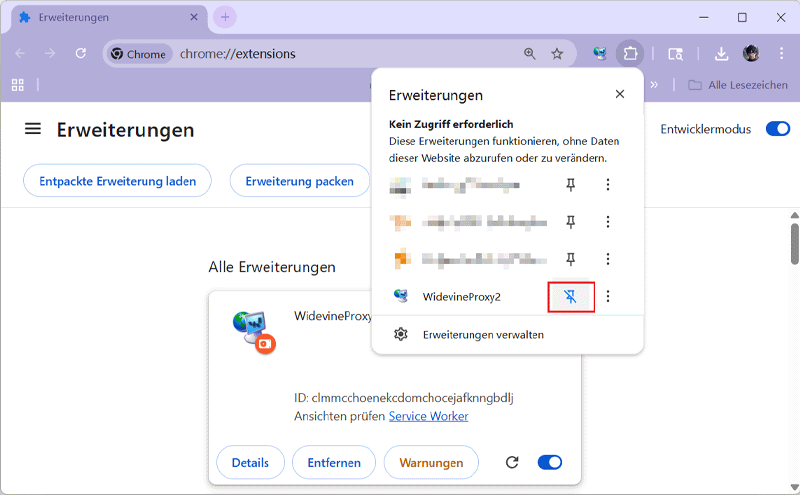Minimize the Chrome window
Image resolution: width=800 pixels, height=495 pixels.
tap(704, 17)
